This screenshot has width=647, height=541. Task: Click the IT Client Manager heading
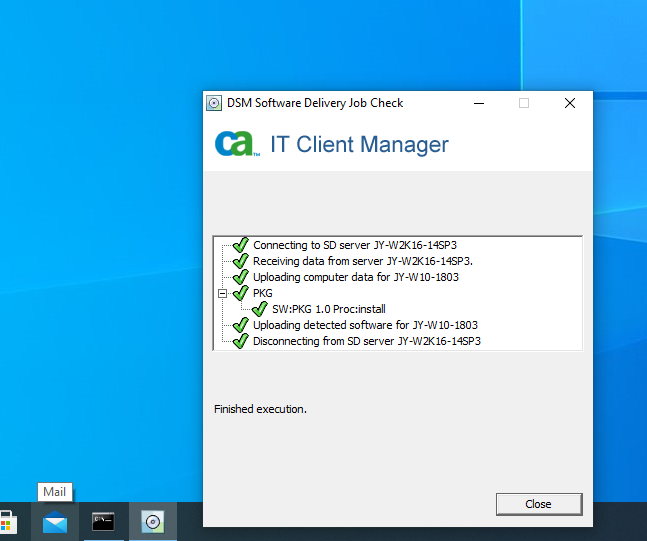click(359, 144)
